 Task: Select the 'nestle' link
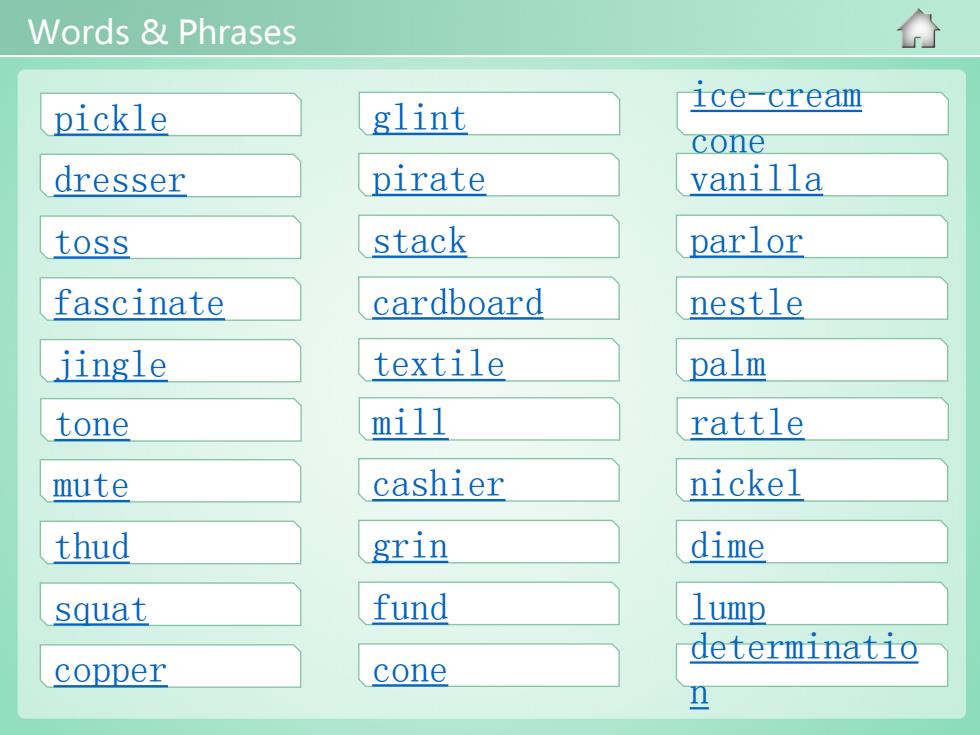pyautogui.click(x=747, y=302)
